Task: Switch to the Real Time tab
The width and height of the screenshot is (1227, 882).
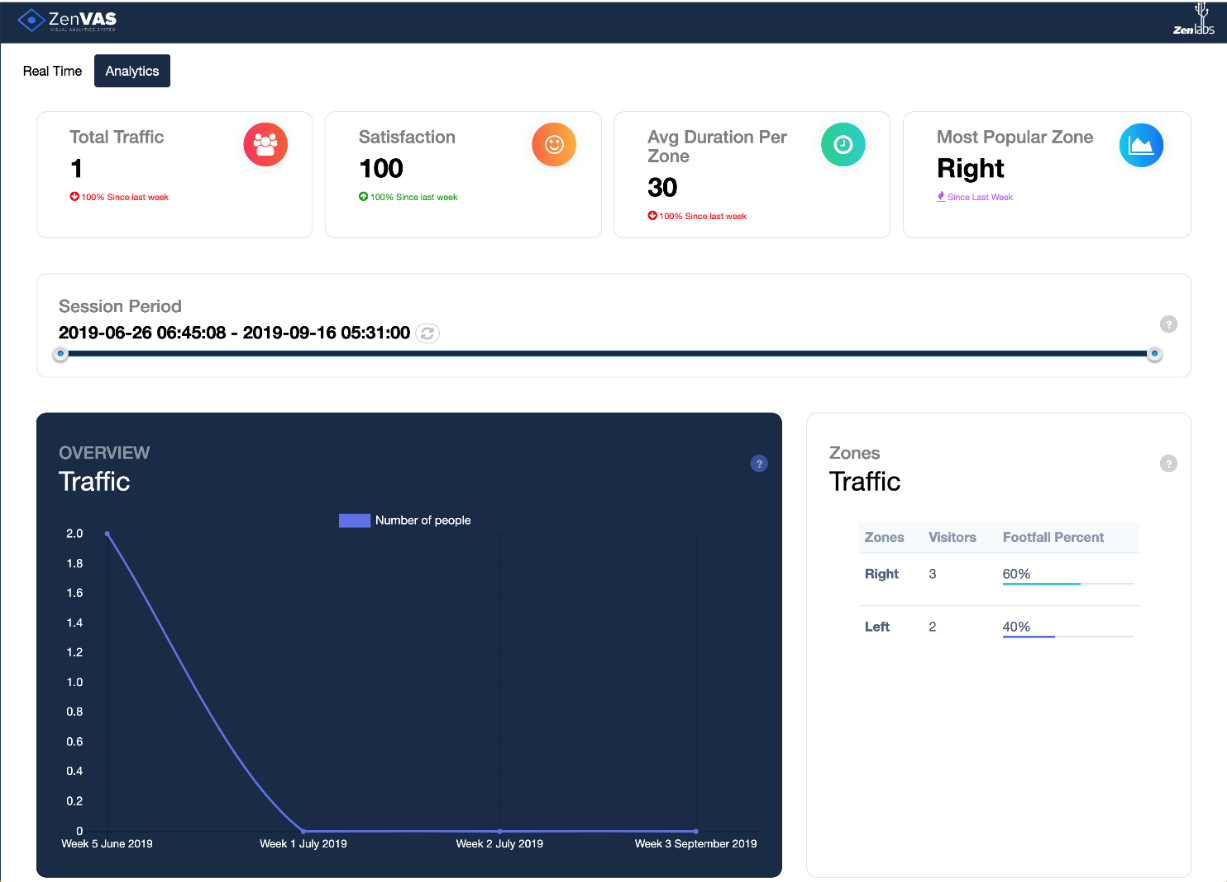Action: coord(52,71)
